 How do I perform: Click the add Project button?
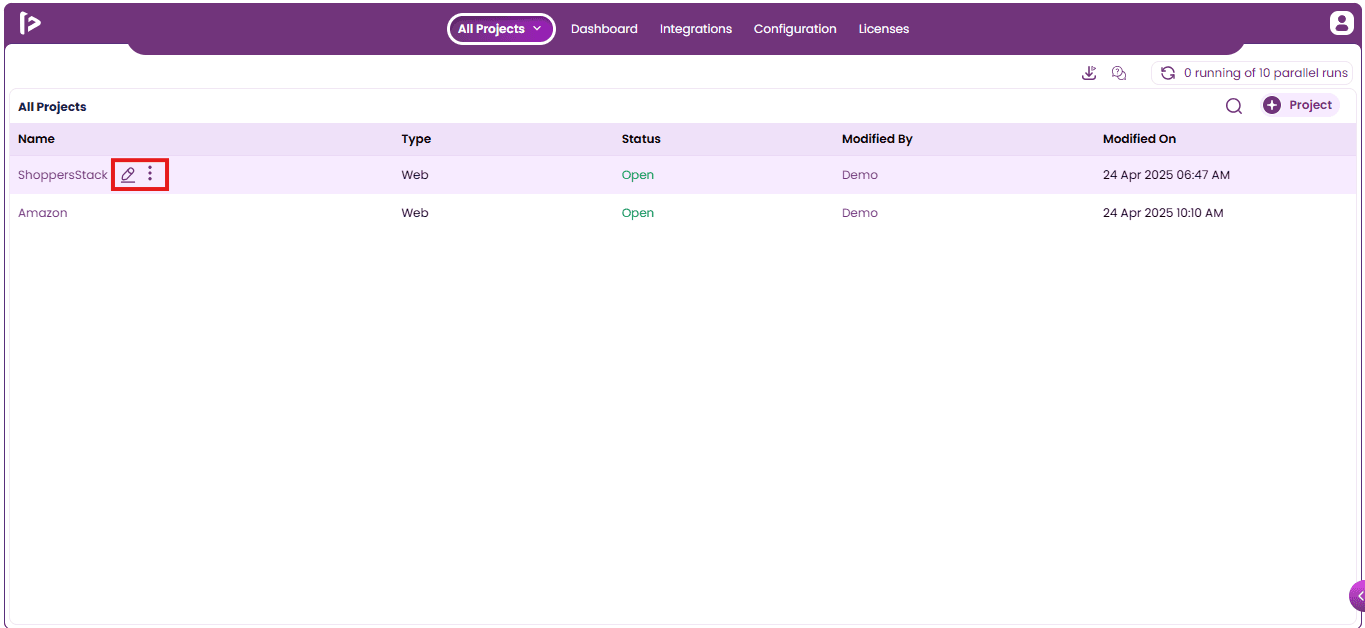pyautogui.click(x=1299, y=105)
